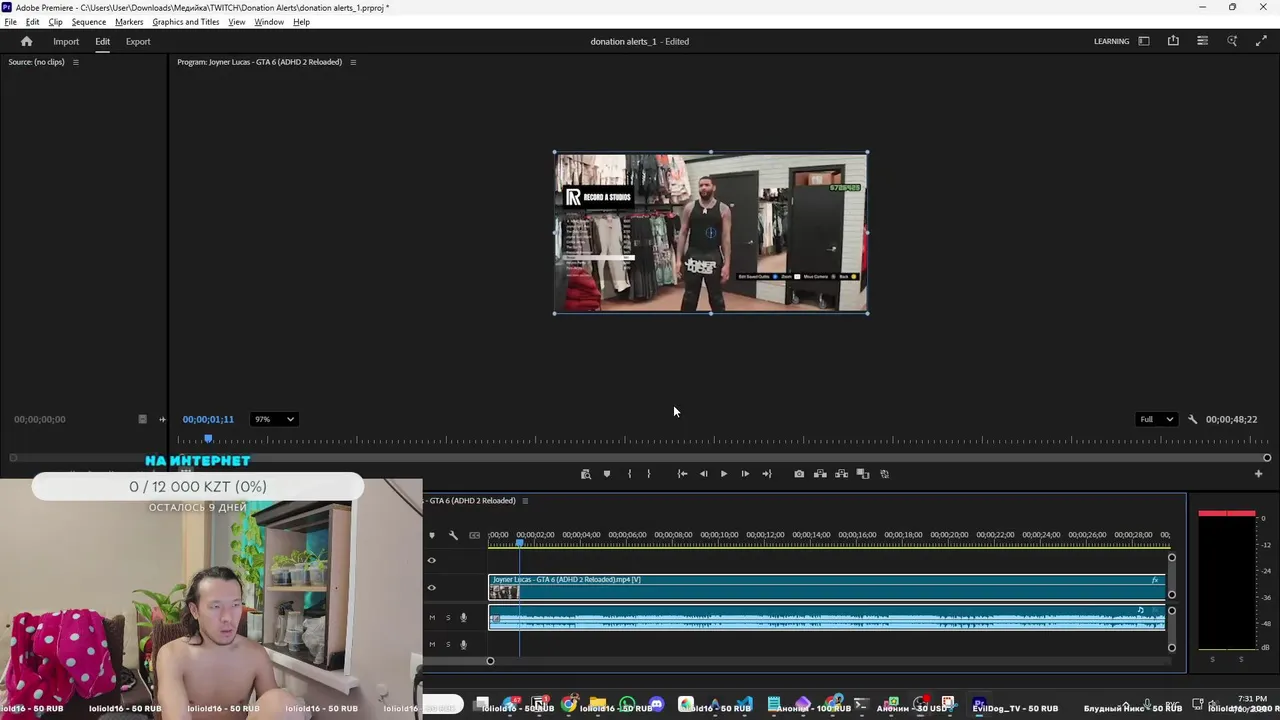Open the Program monitor panel menu

tap(352, 62)
